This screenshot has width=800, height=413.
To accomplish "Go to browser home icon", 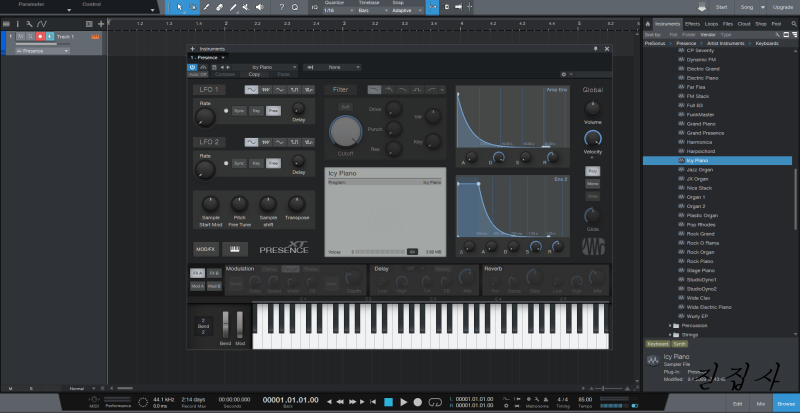I will pos(648,24).
